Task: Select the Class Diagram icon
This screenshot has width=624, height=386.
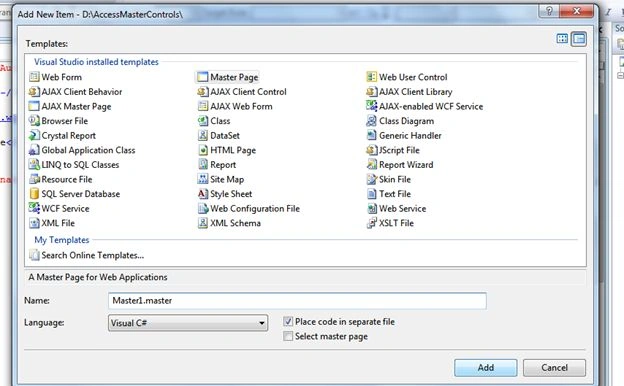Action: point(371,121)
